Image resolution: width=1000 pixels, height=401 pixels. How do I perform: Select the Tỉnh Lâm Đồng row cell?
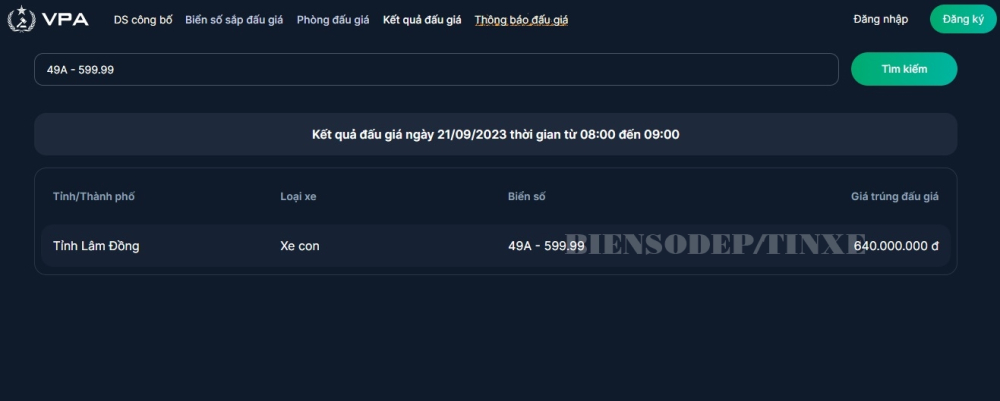pyautogui.click(x=96, y=245)
